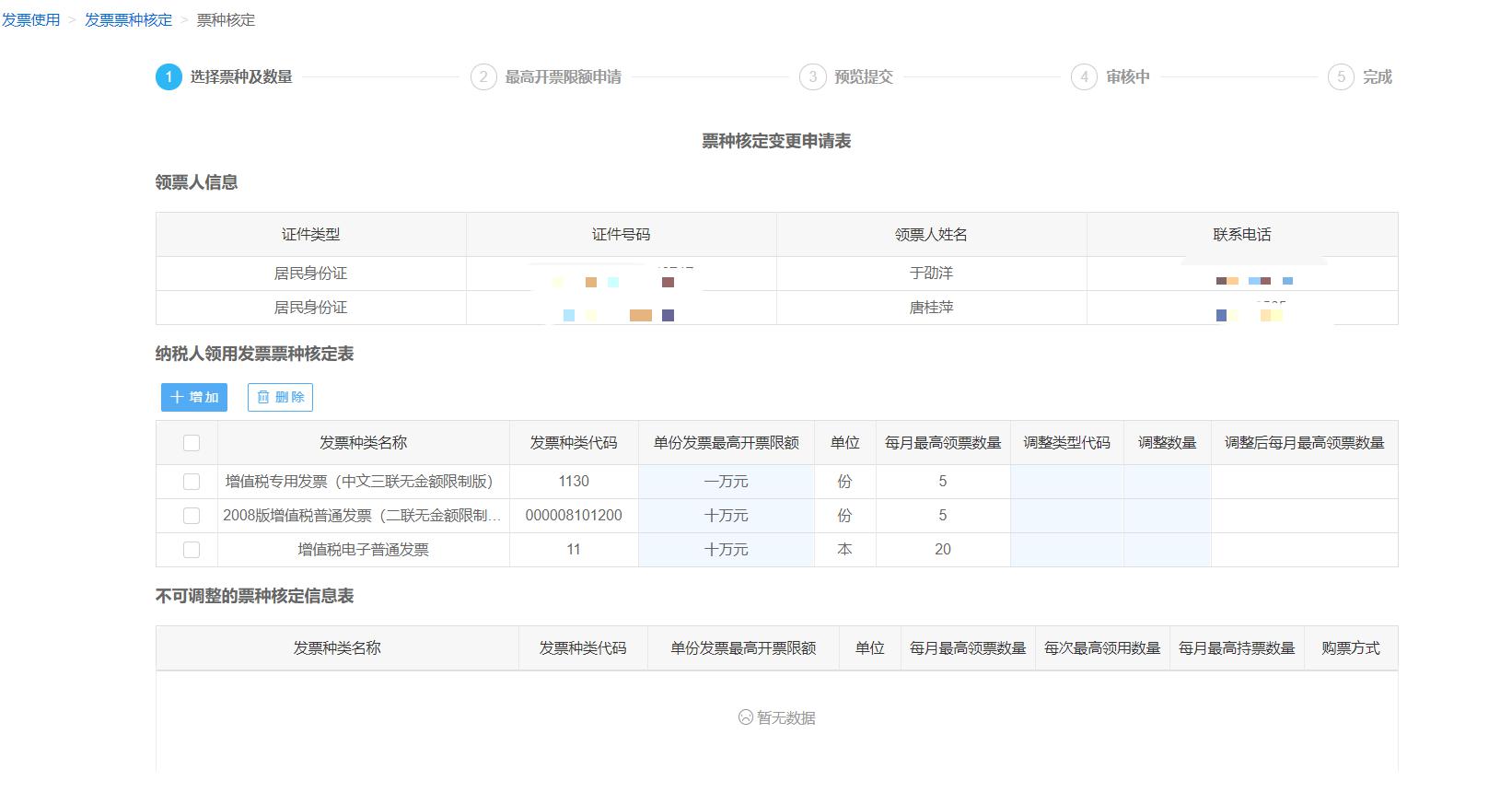Click the 联系电话 column header
The image size is (1512, 804).
click(1242, 235)
